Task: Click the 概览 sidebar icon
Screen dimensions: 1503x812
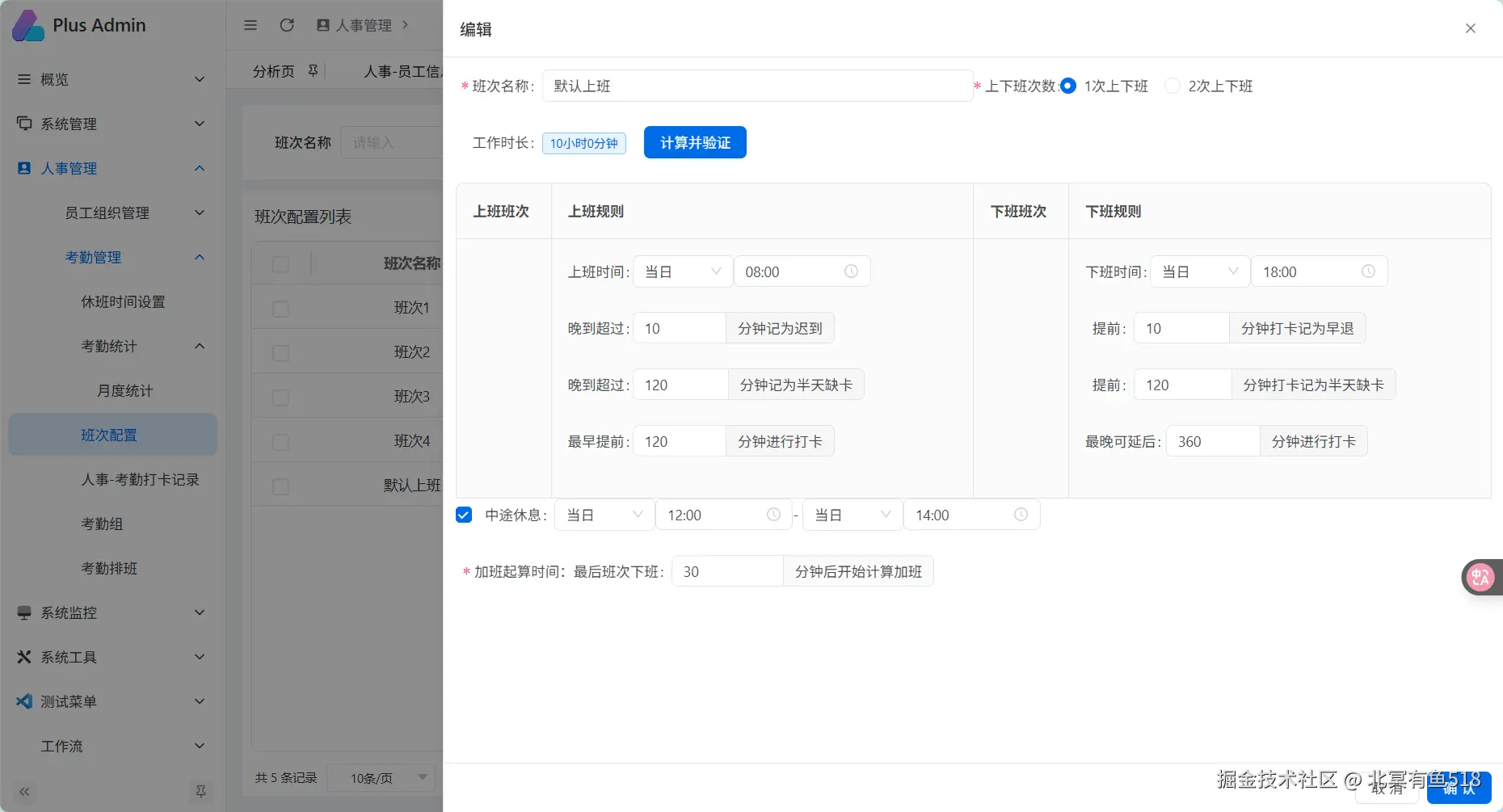Action: (x=24, y=79)
